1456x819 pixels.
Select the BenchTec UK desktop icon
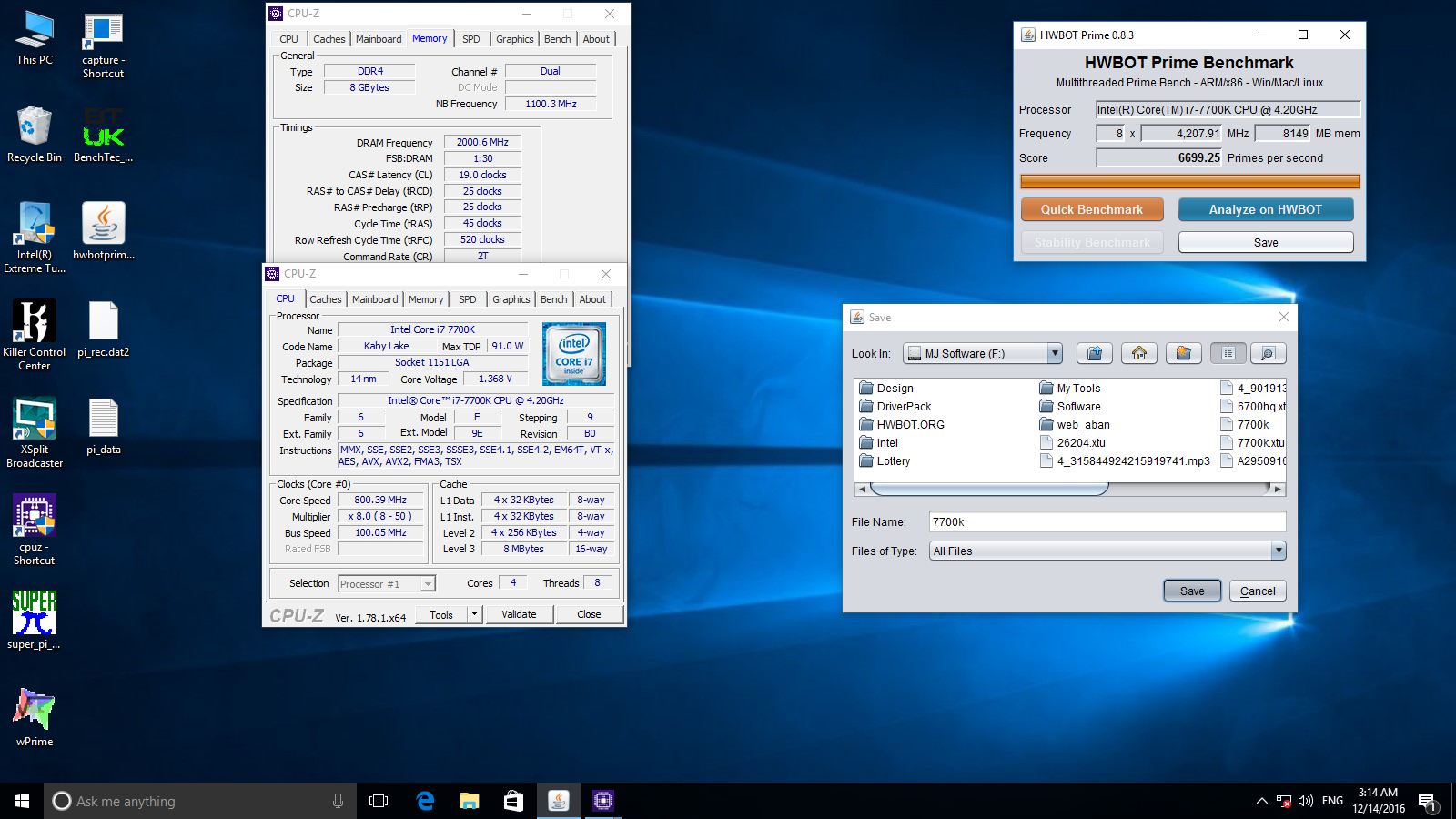click(x=103, y=135)
